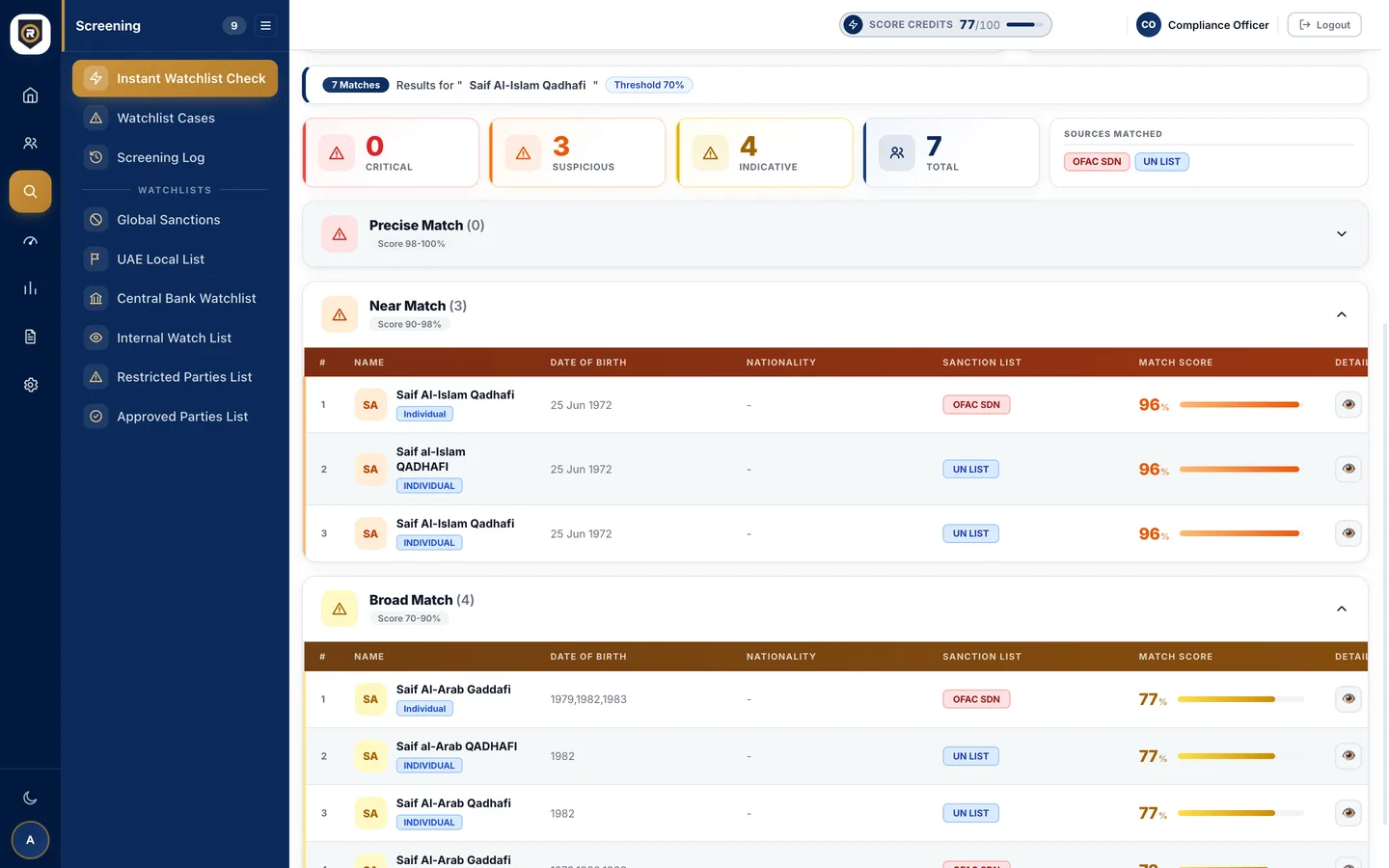Image resolution: width=1389 pixels, height=868 pixels.
Task: Click the Individual tag under Saif Al-Arab Gaddafi
Action: point(424,709)
